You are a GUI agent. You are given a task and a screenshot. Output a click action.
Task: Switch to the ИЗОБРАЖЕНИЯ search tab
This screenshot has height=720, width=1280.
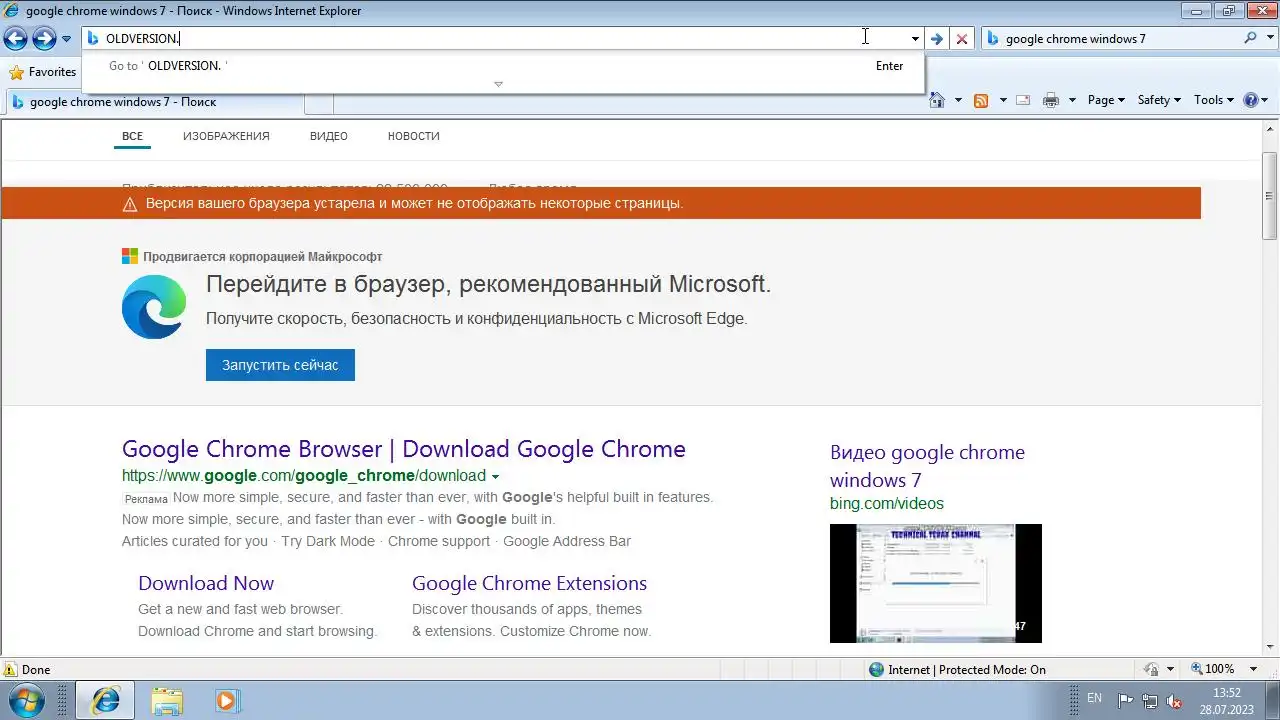coord(226,136)
